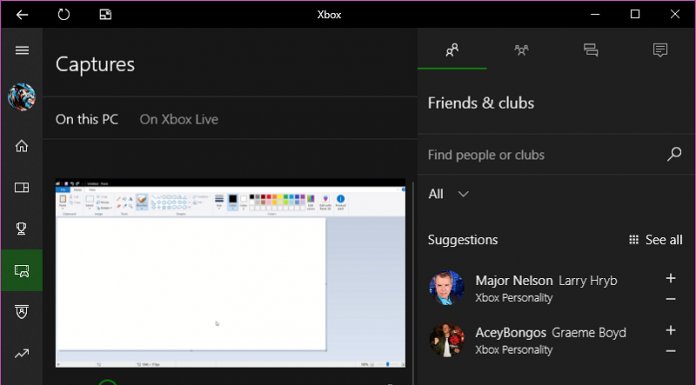The image size is (696, 385).
Task: Remove AceyBongos from suggestions
Action: [671, 351]
